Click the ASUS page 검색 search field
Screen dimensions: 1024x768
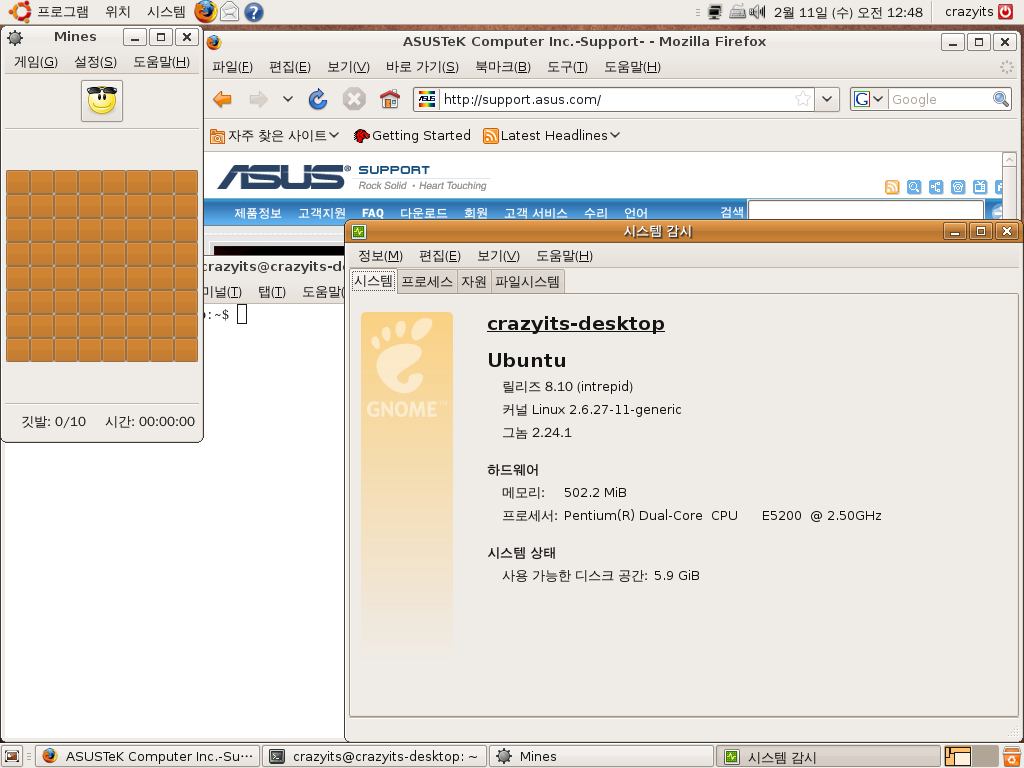tap(865, 212)
